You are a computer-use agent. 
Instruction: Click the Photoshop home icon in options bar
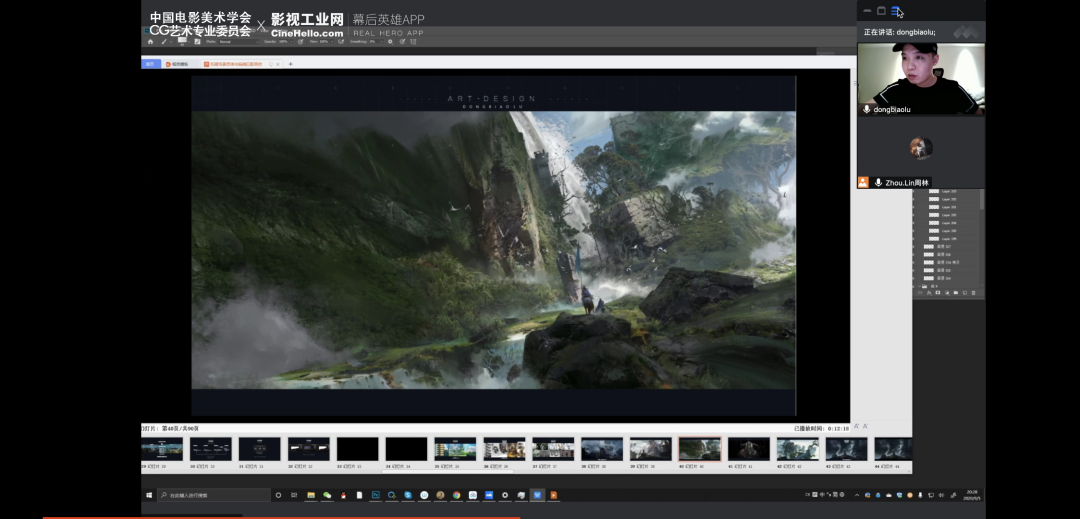tap(150, 41)
